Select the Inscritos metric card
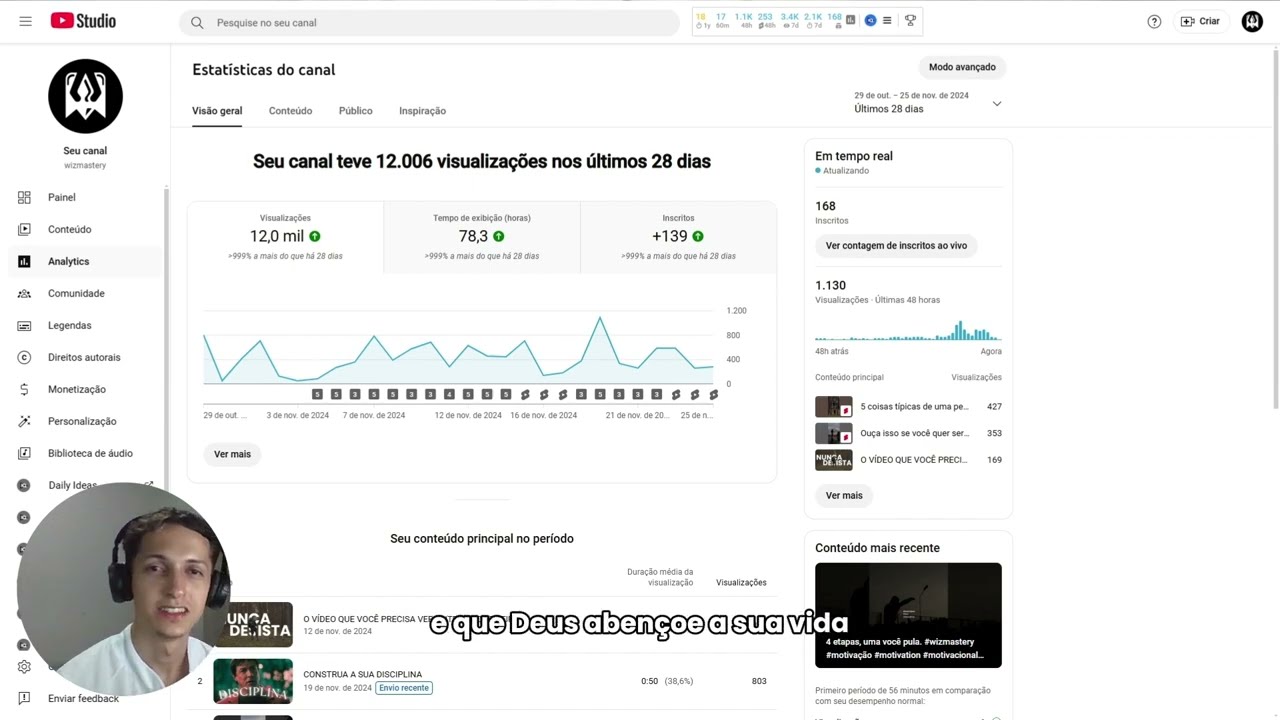This screenshot has width=1280, height=720. tap(678, 237)
